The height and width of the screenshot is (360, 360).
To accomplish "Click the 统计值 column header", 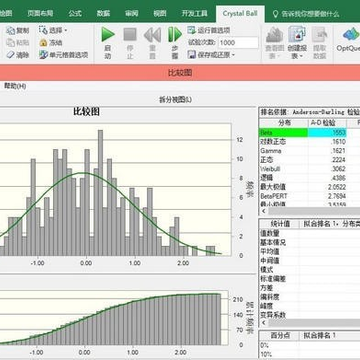I will pyautogui.click(x=279, y=224).
